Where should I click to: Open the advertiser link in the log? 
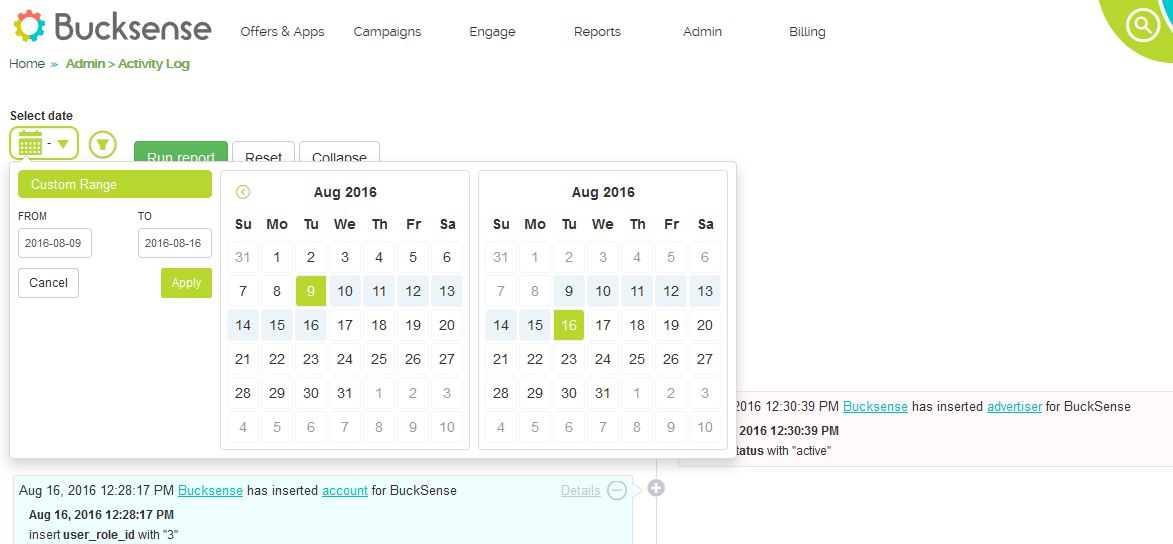pos(1014,406)
